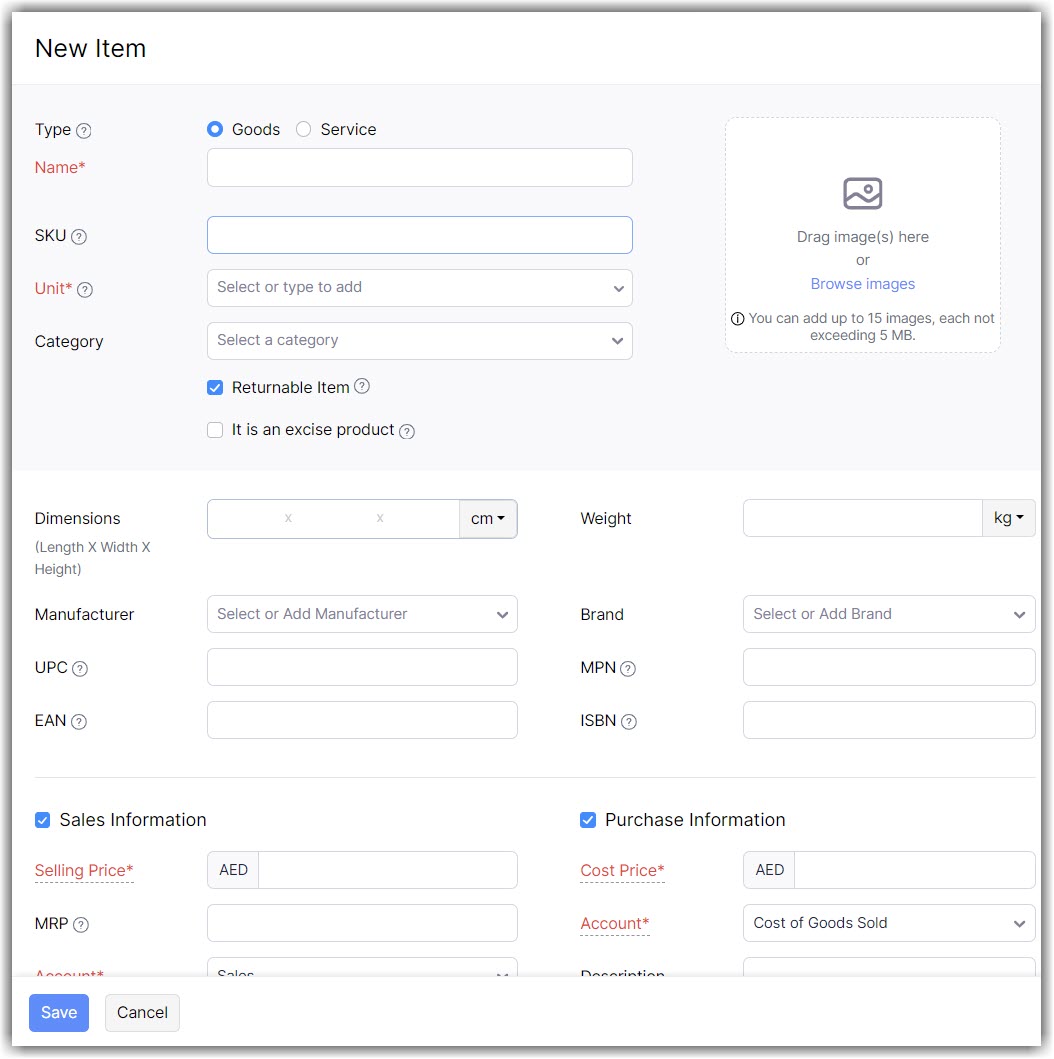1054x1059 pixels.
Task: Uncheck the Returnable Item checkbox
Action: coord(215,388)
